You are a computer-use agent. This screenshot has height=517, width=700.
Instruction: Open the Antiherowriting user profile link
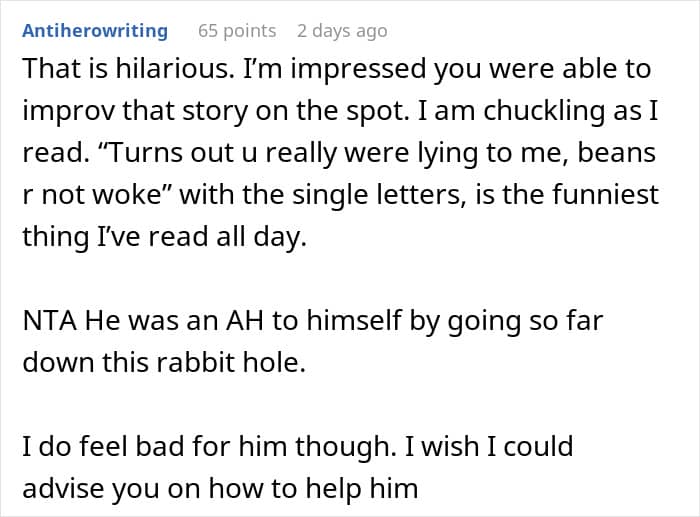95,31
